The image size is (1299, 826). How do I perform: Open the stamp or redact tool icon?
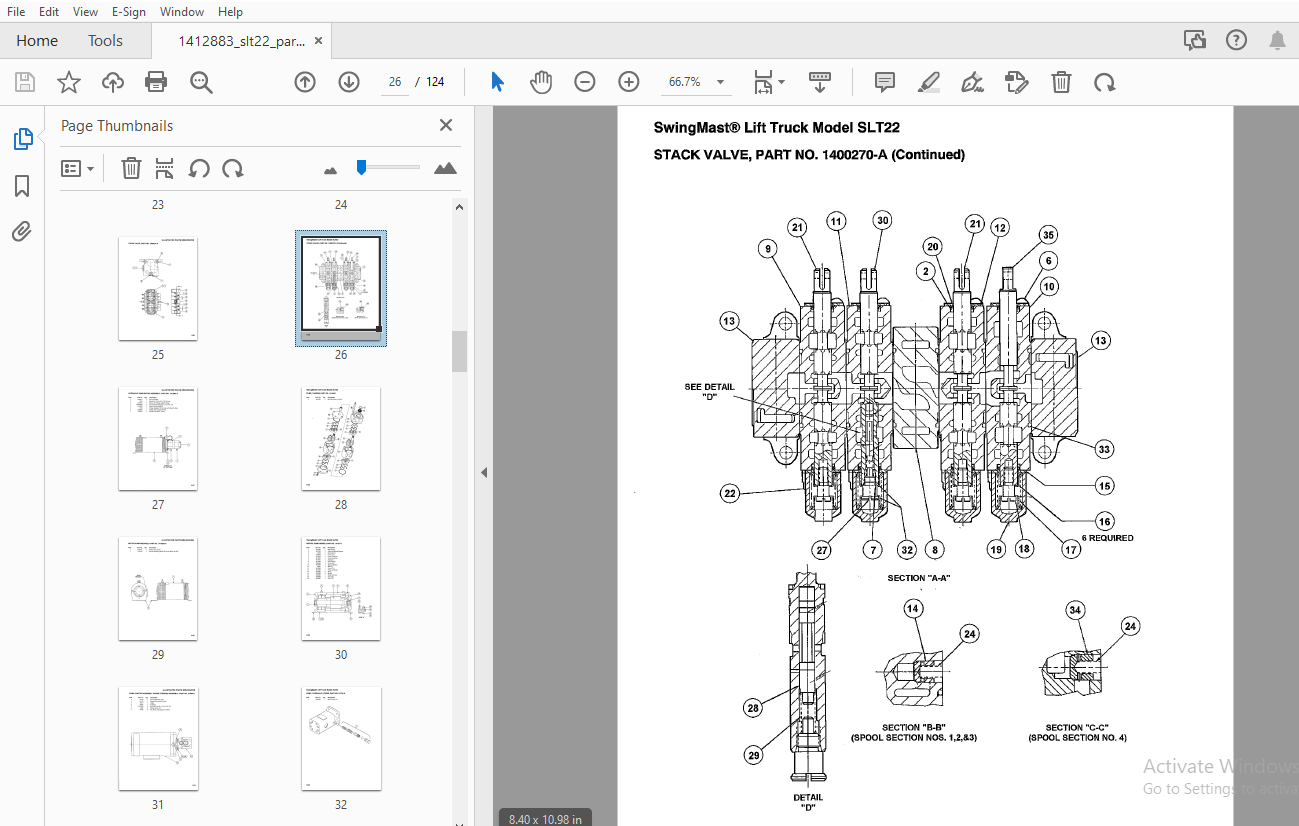tap(1016, 82)
